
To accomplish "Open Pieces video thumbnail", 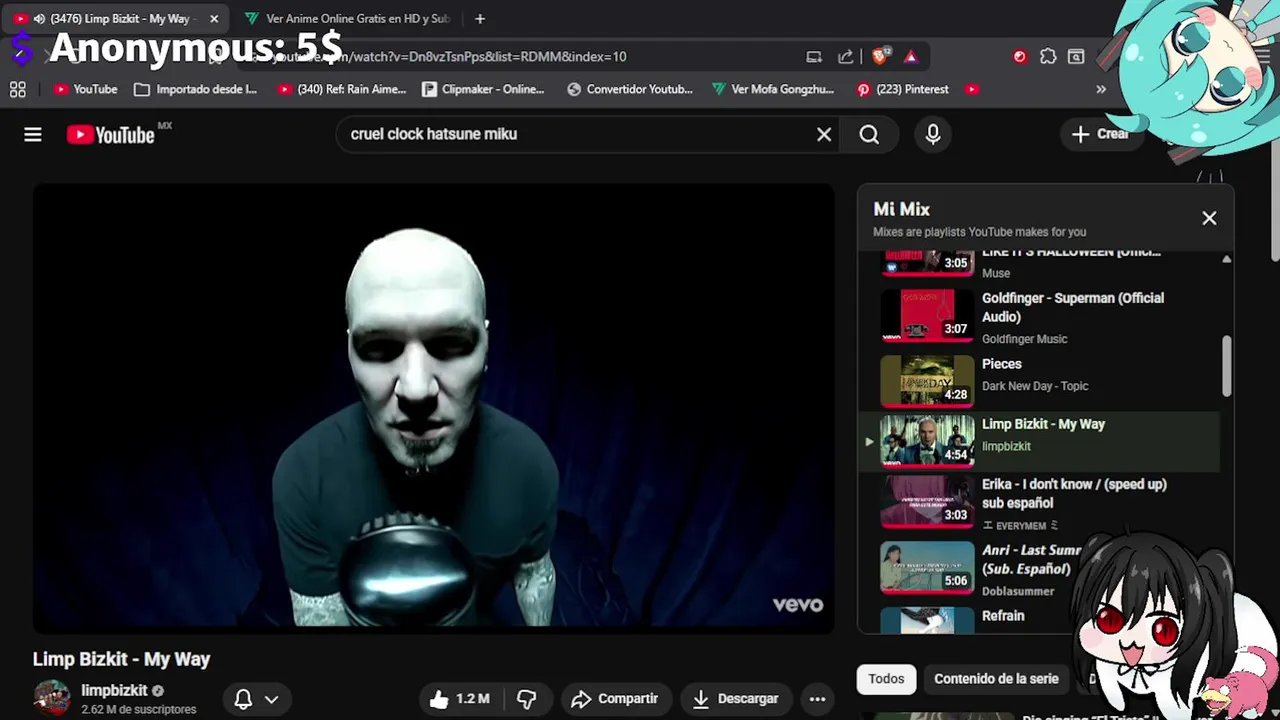I will pyautogui.click(x=927, y=381).
